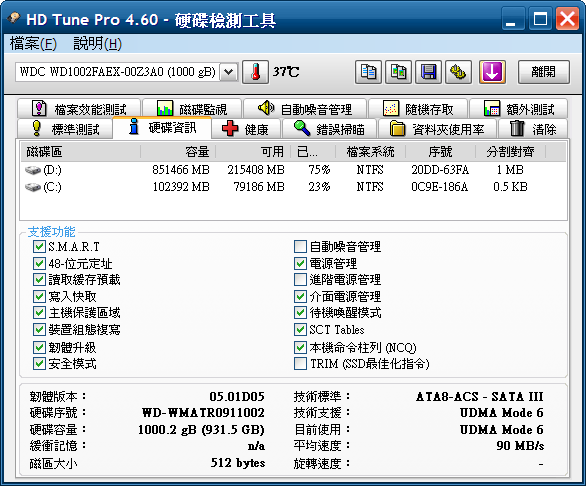Click the 37°C temperature reading
The image size is (586, 486).
click(286, 71)
